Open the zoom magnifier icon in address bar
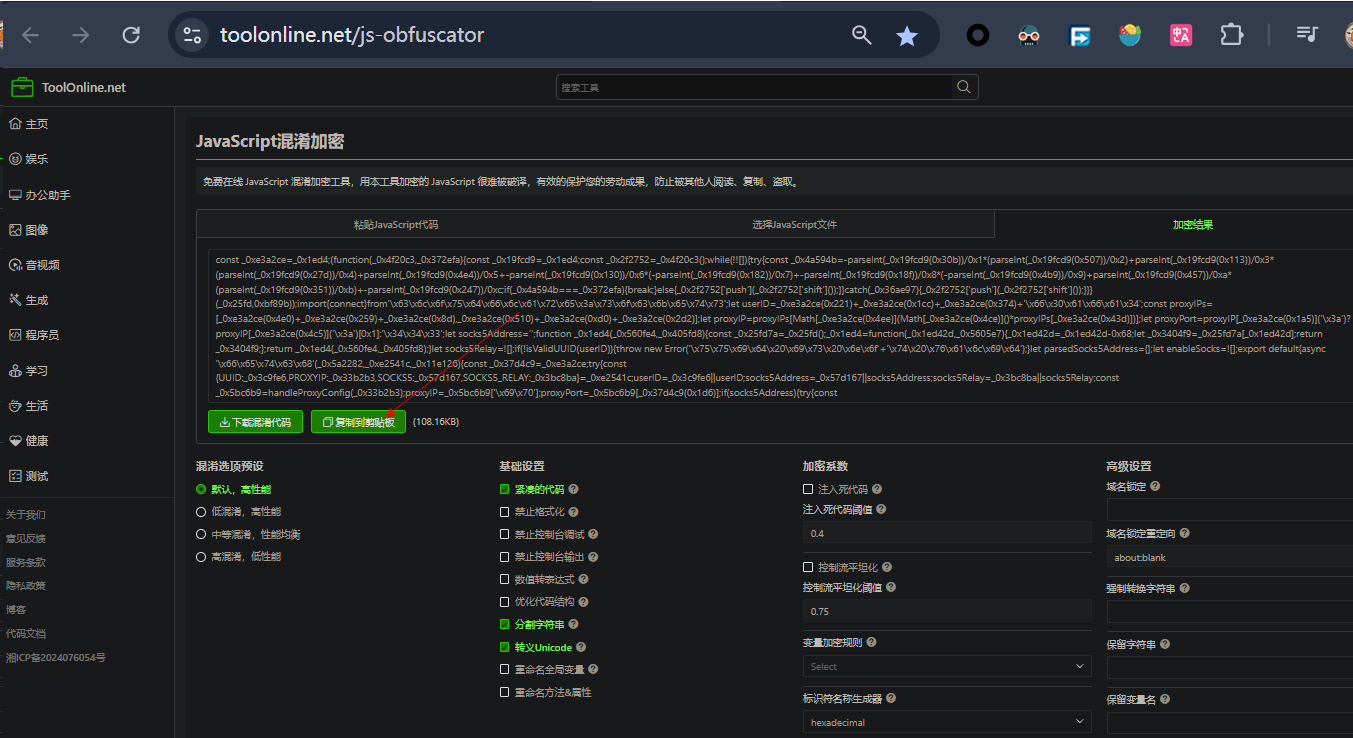Screen dimensions: 1353x738 coord(861,36)
